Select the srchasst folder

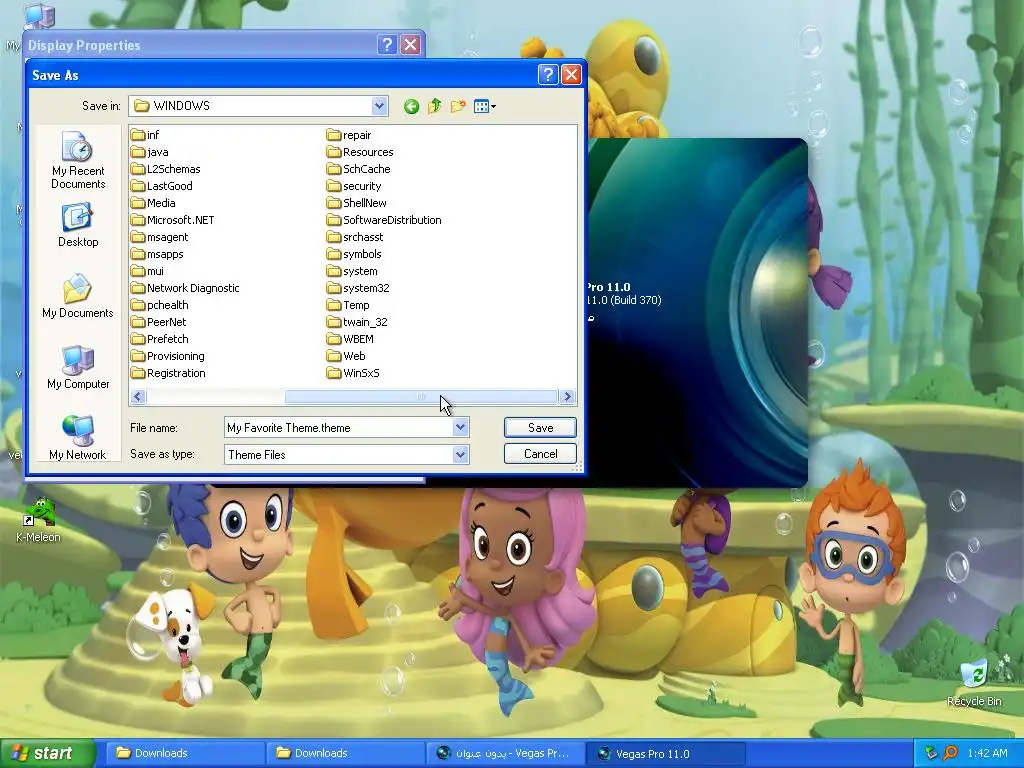pyautogui.click(x=355, y=236)
